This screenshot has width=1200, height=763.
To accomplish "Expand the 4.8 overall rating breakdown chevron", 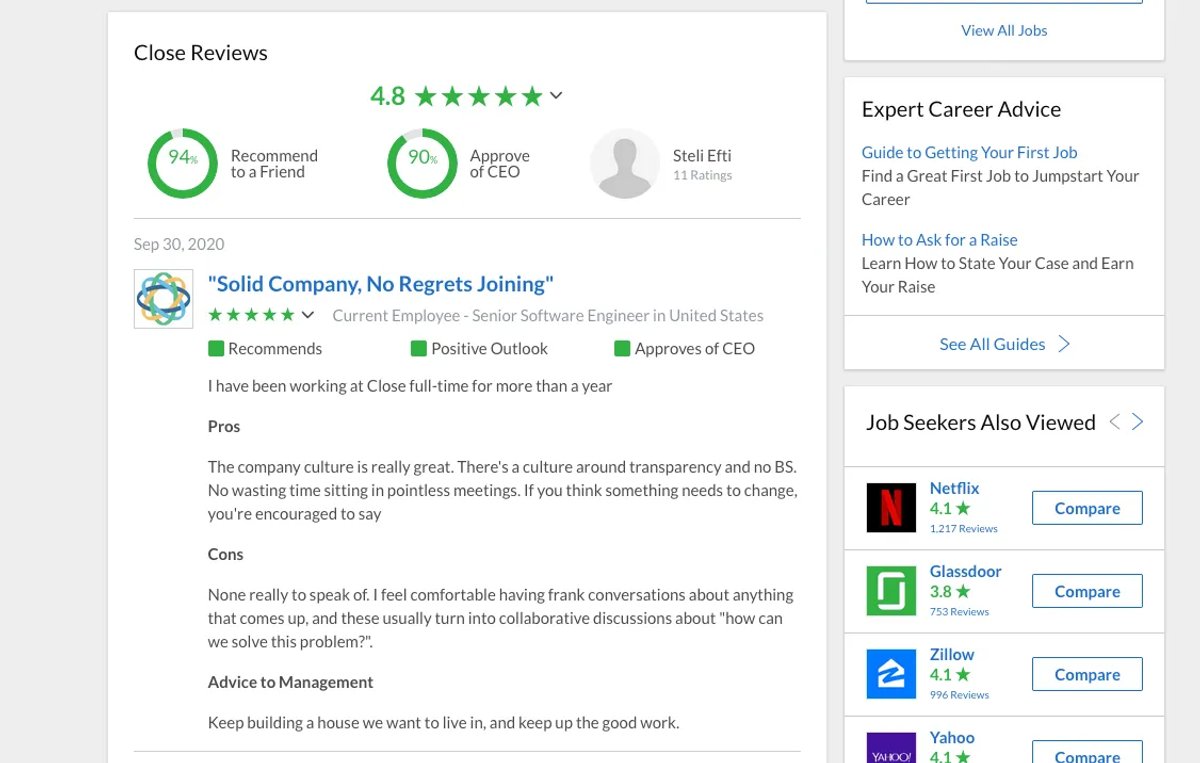I will 556,96.
